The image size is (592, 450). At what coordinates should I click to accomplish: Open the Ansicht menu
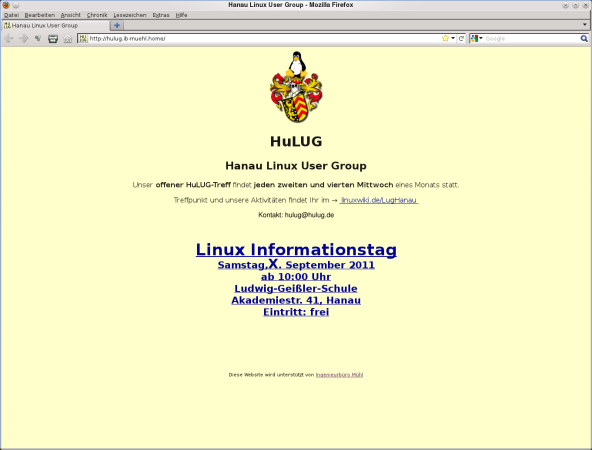71,15
